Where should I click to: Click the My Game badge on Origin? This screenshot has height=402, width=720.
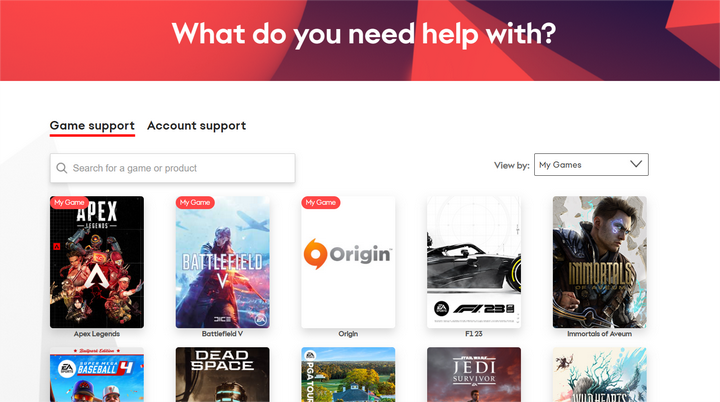321,203
